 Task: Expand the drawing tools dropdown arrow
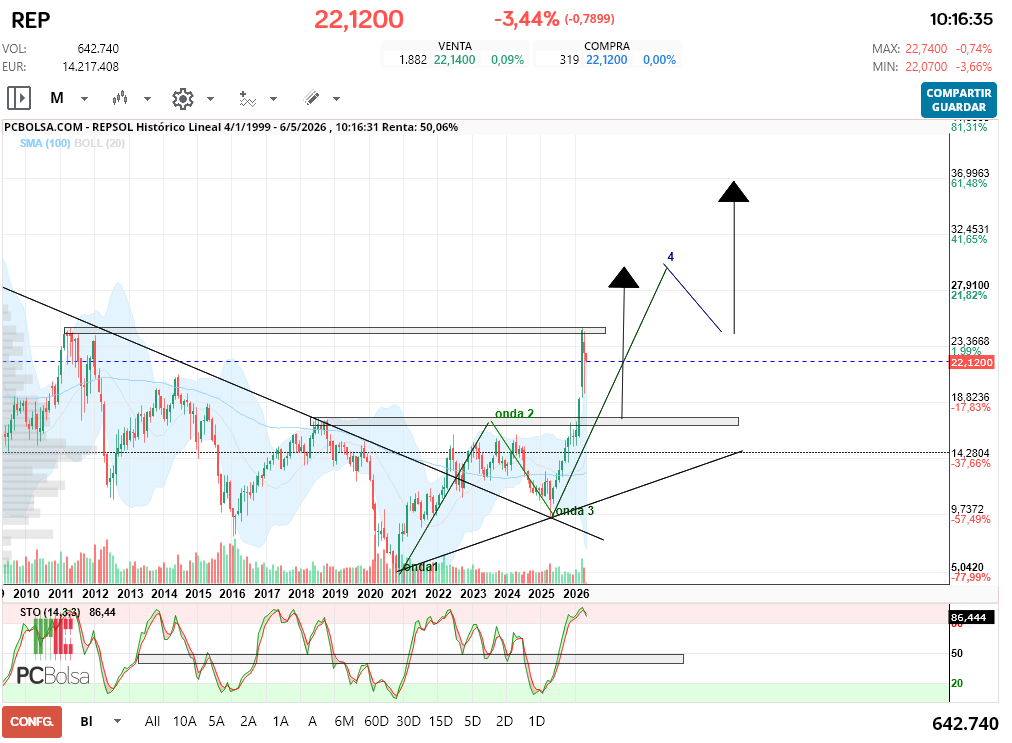[336, 99]
